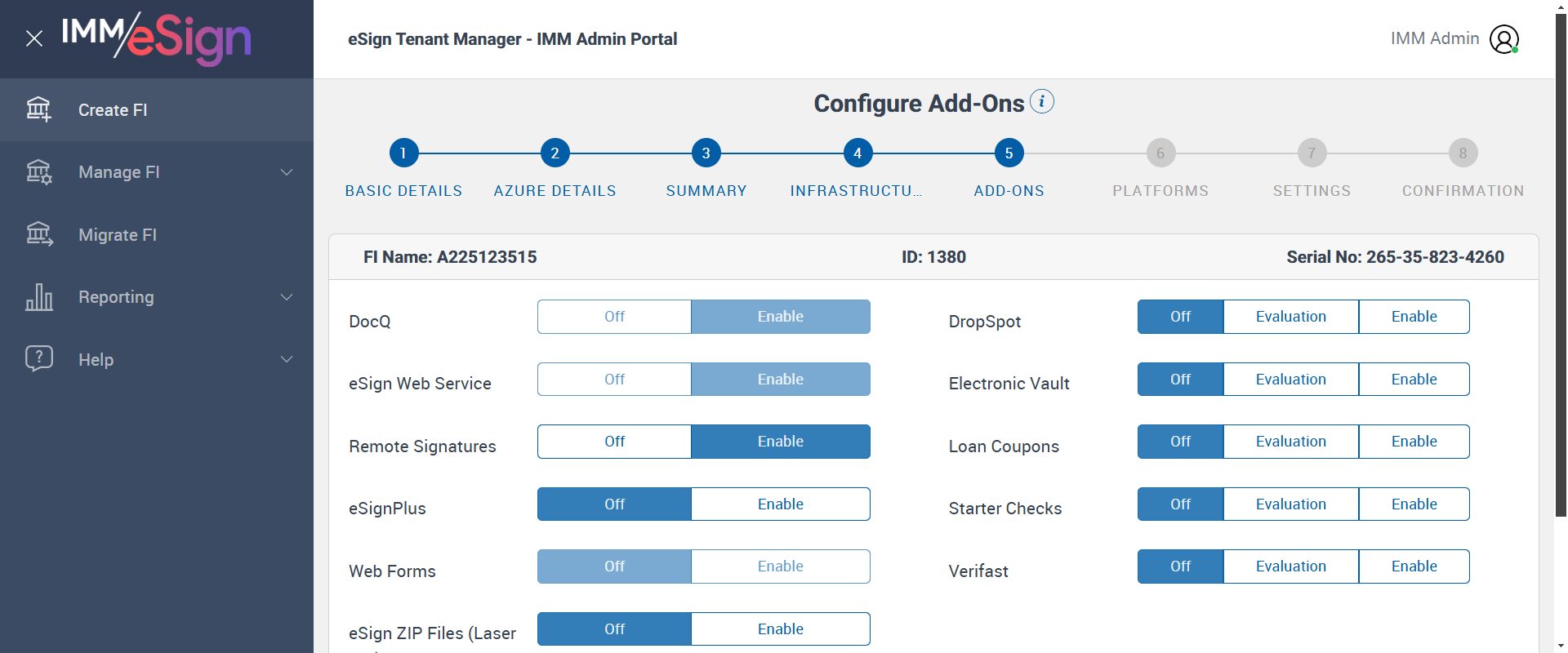Screen dimensions: 1568x653
Task: Turn off Remote Signatures
Action: pyautogui.click(x=614, y=442)
